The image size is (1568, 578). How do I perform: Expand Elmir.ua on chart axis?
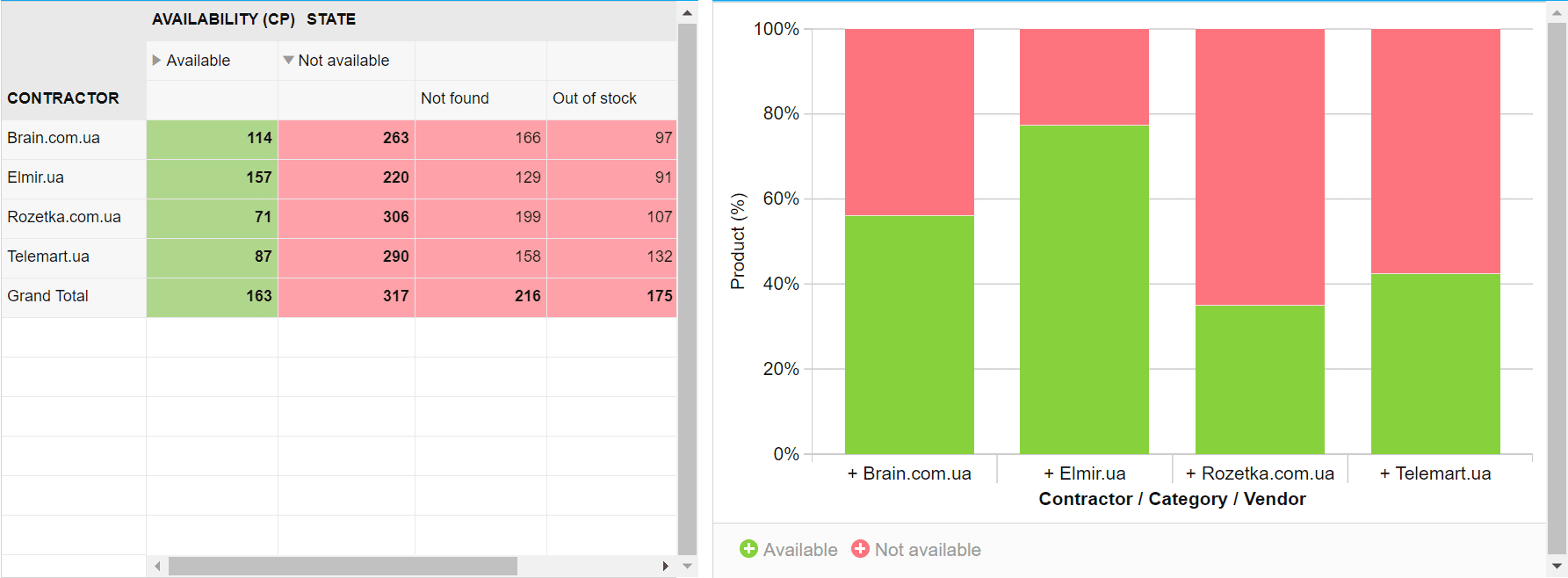[1049, 474]
